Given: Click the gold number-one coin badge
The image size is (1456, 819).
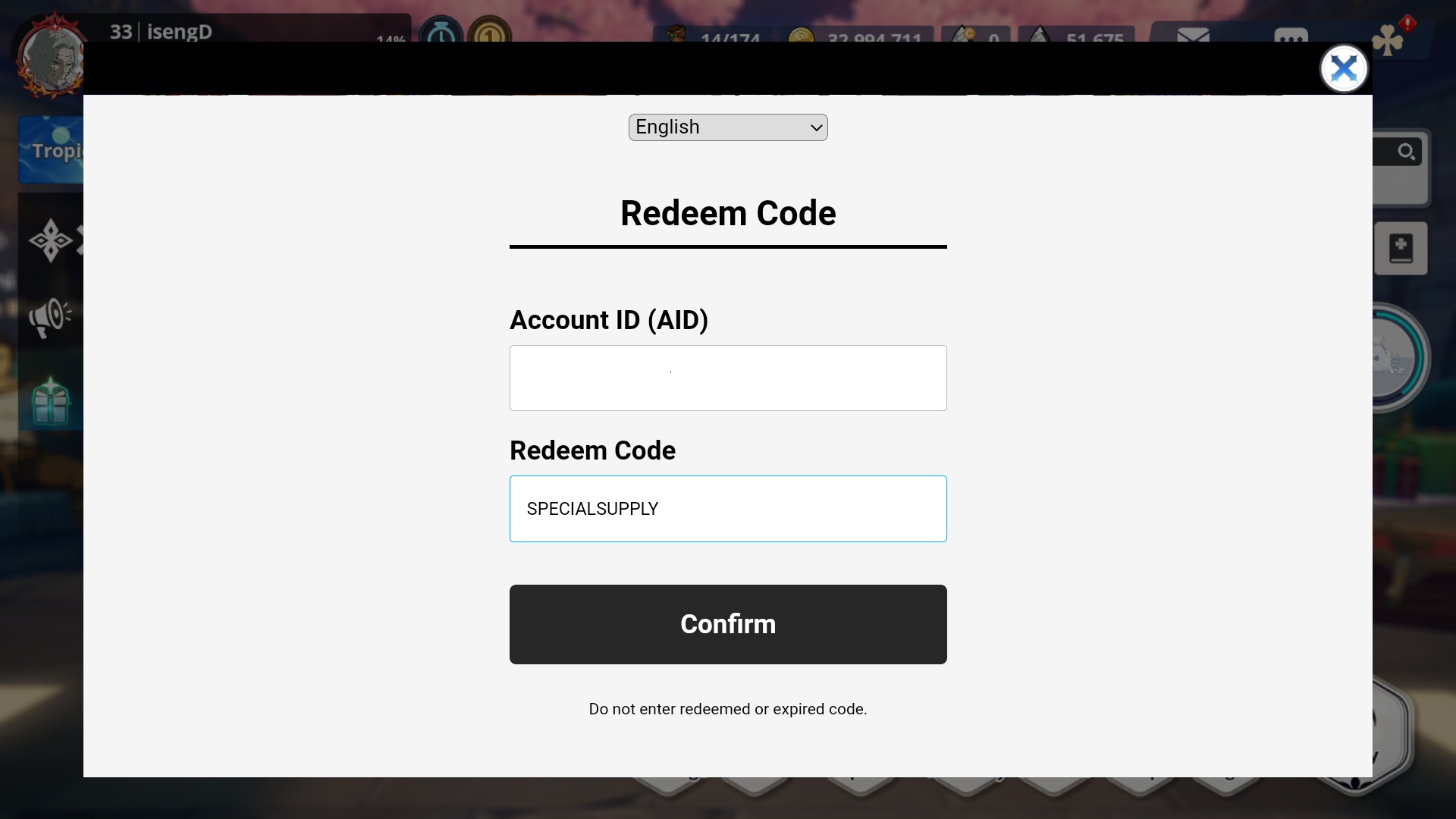Looking at the screenshot, I should (489, 33).
